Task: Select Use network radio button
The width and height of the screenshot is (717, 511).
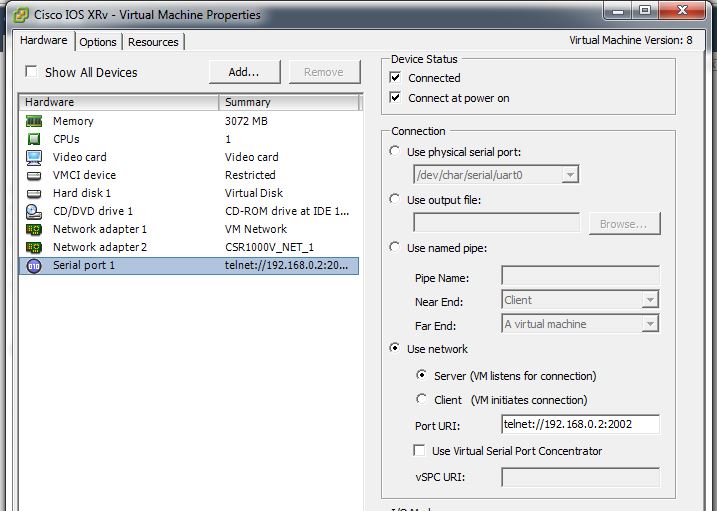Action: point(394,348)
